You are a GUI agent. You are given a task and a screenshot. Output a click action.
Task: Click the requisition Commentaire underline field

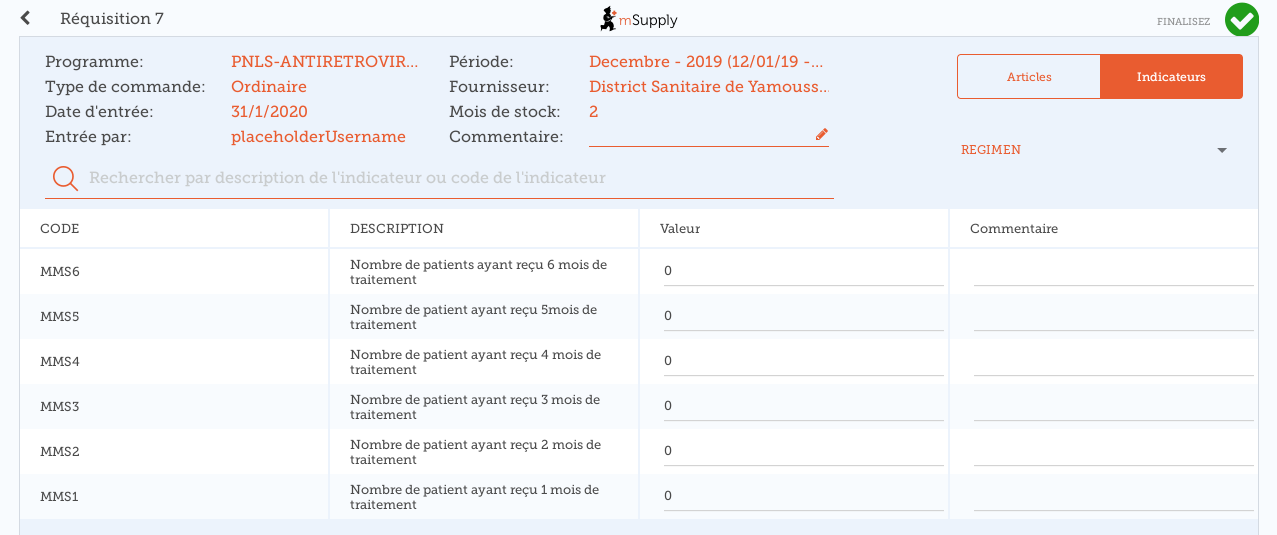coord(700,136)
